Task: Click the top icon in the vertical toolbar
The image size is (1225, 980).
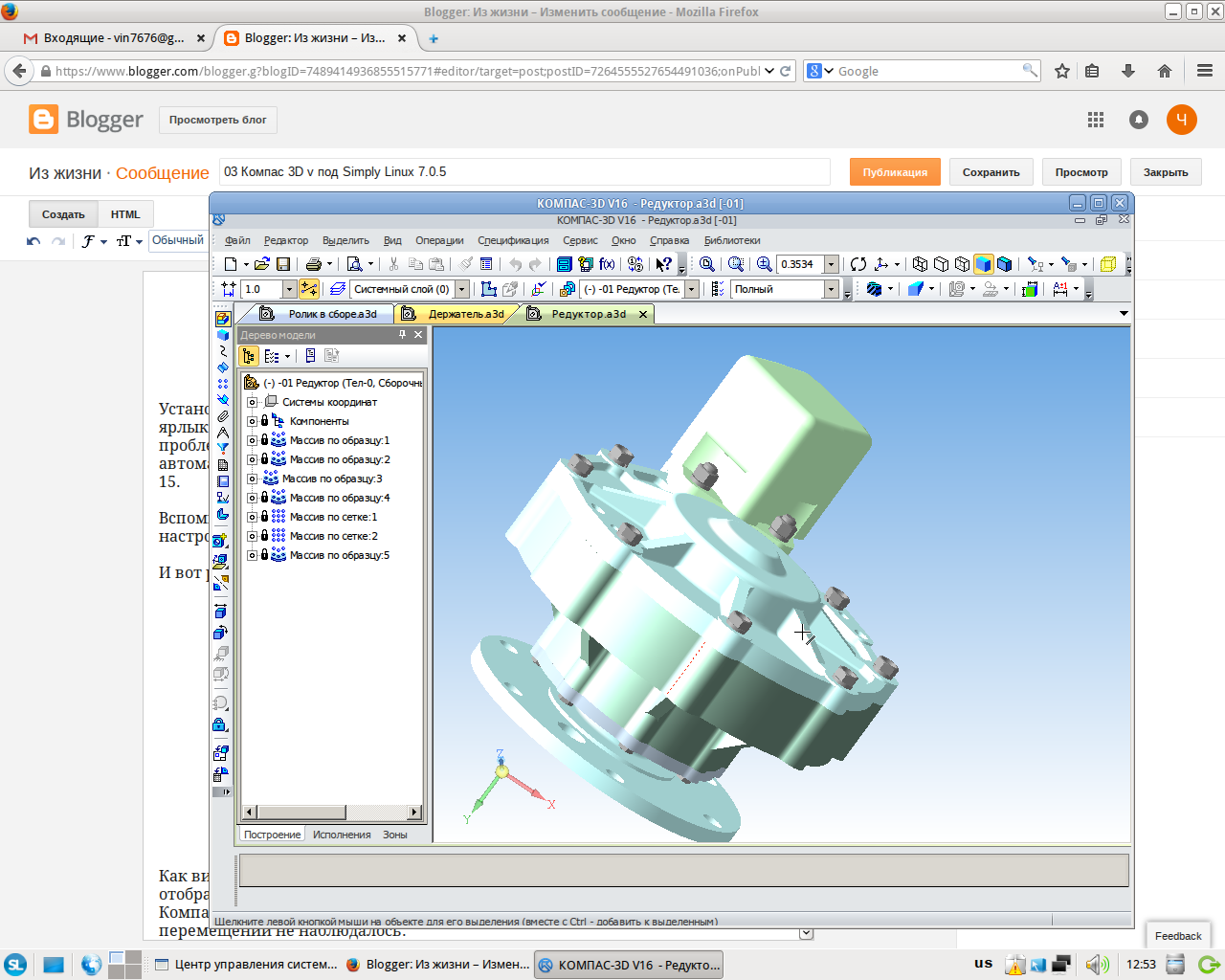Action: click(223, 319)
